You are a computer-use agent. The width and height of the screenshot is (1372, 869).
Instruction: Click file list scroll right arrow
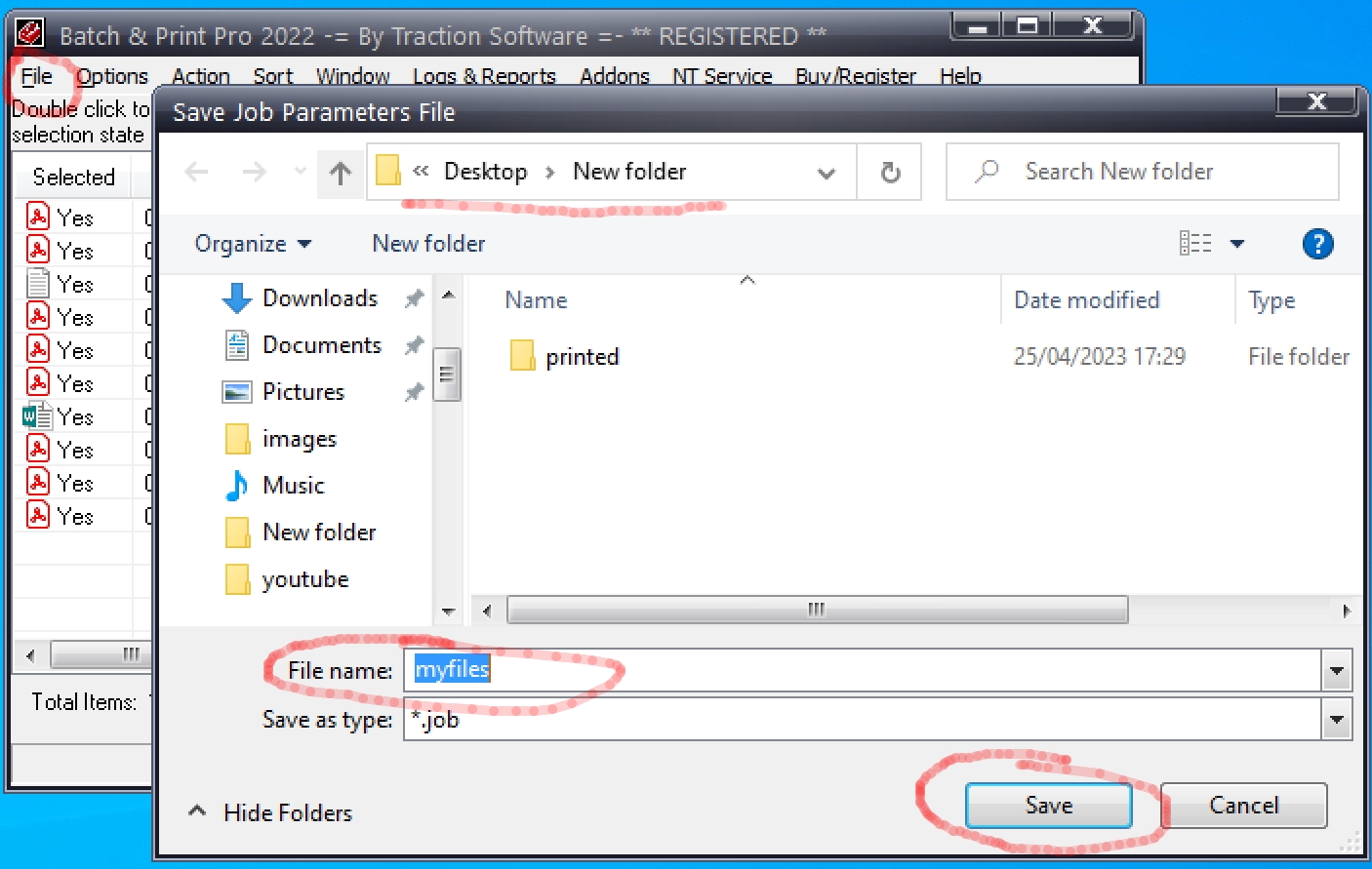pyautogui.click(x=1347, y=611)
